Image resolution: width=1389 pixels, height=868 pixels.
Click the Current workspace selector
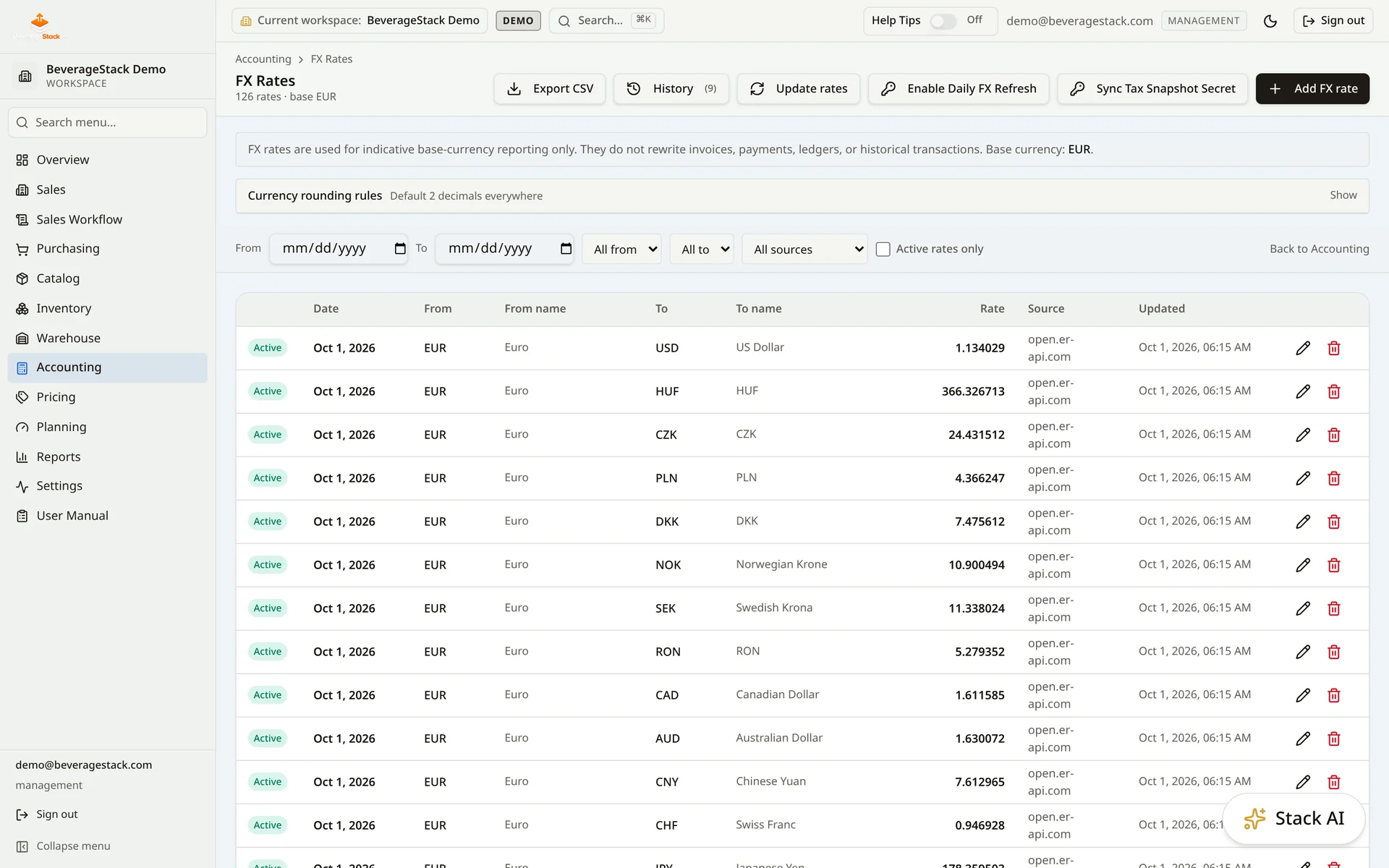click(x=360, y=21)
